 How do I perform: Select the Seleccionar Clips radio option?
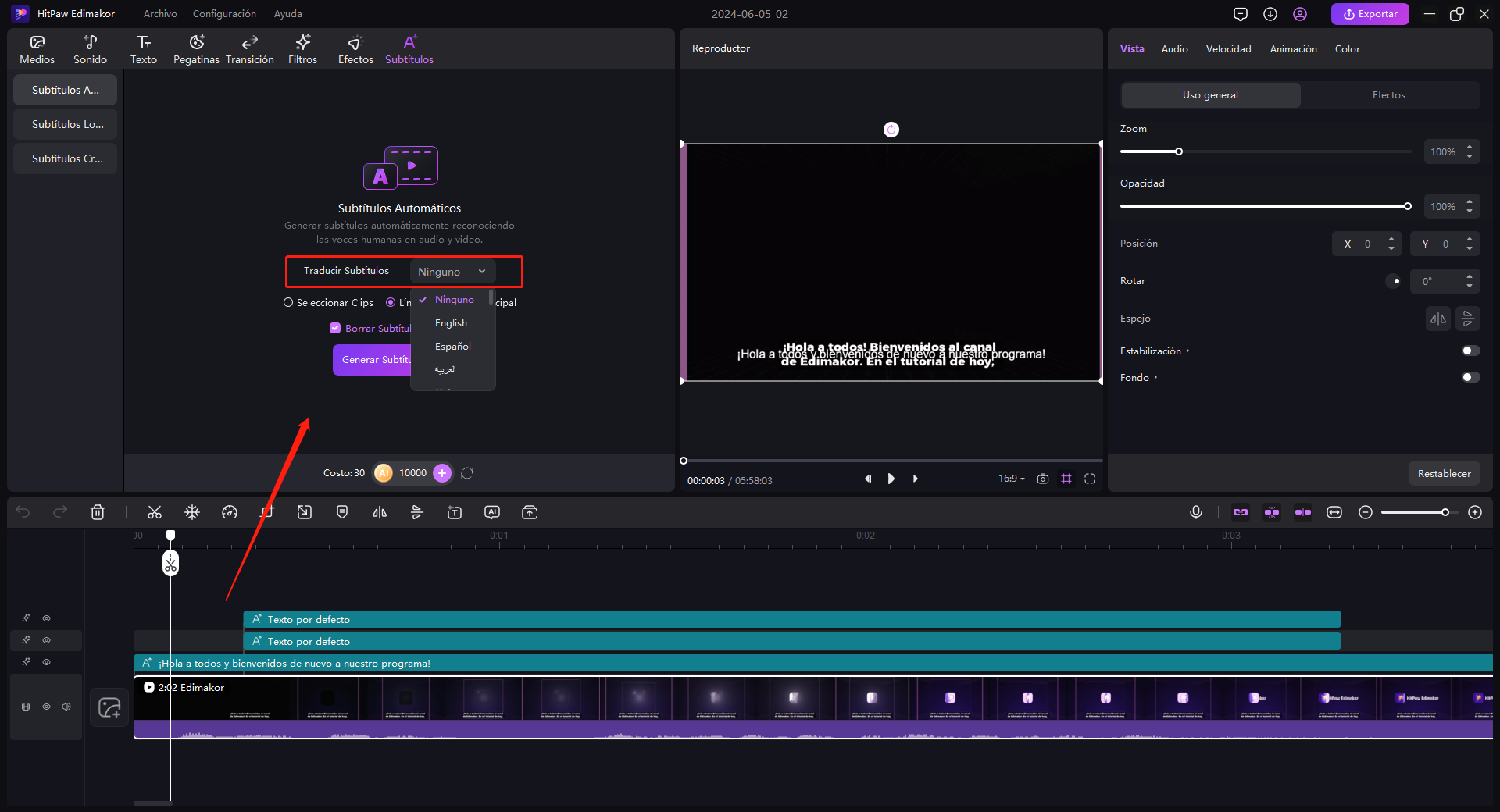(288, 303)
